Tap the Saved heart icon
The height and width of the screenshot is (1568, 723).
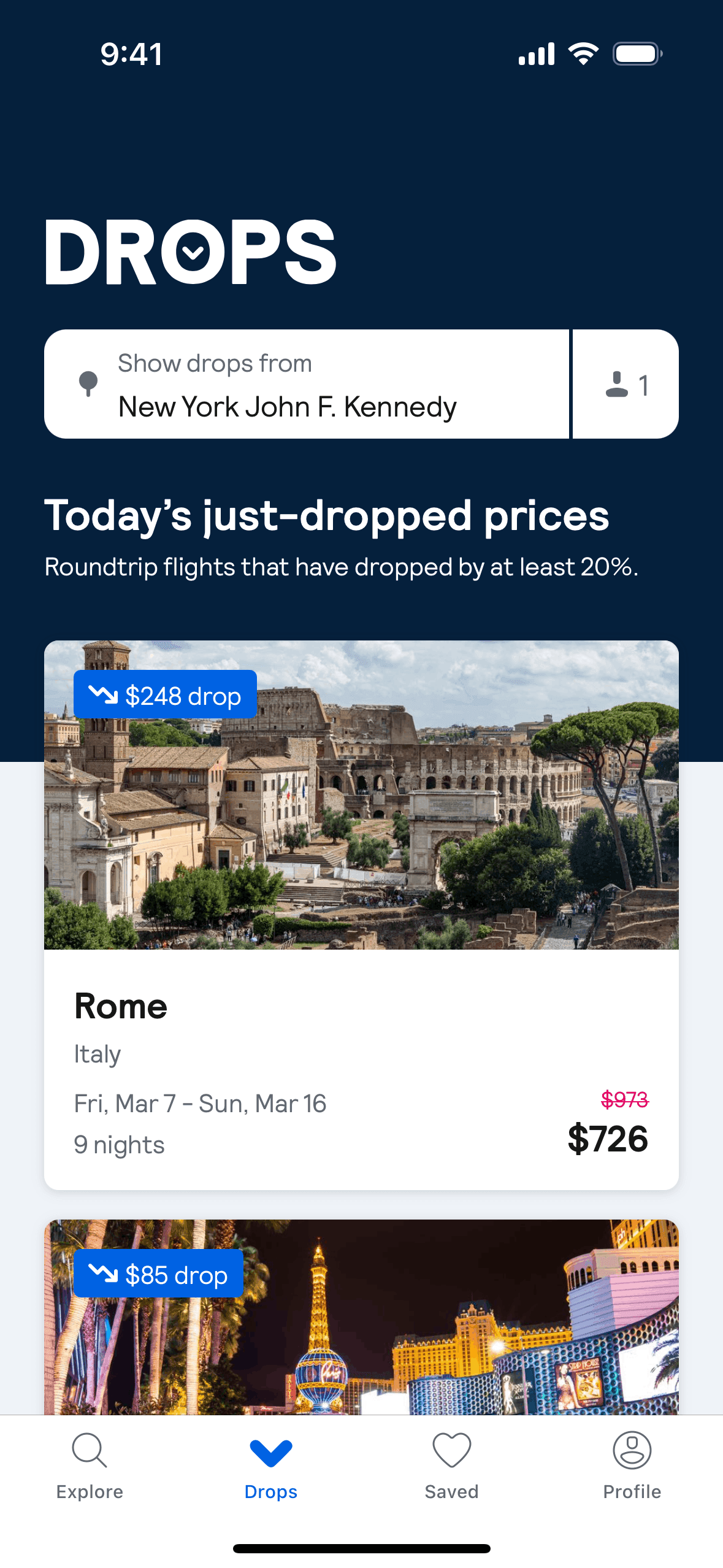tap(451, 1450)
